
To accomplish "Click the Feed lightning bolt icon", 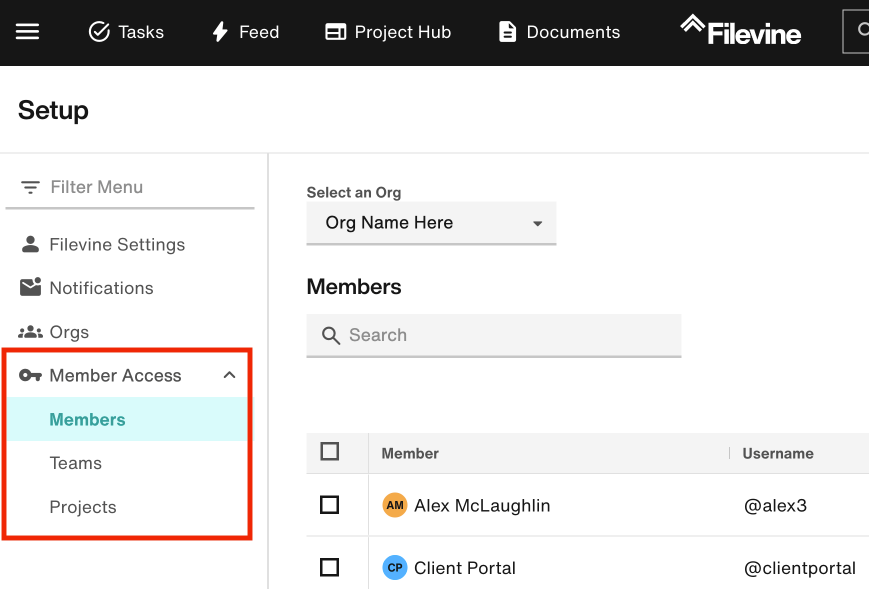I will pyautogui.click(x=220, y=32).
